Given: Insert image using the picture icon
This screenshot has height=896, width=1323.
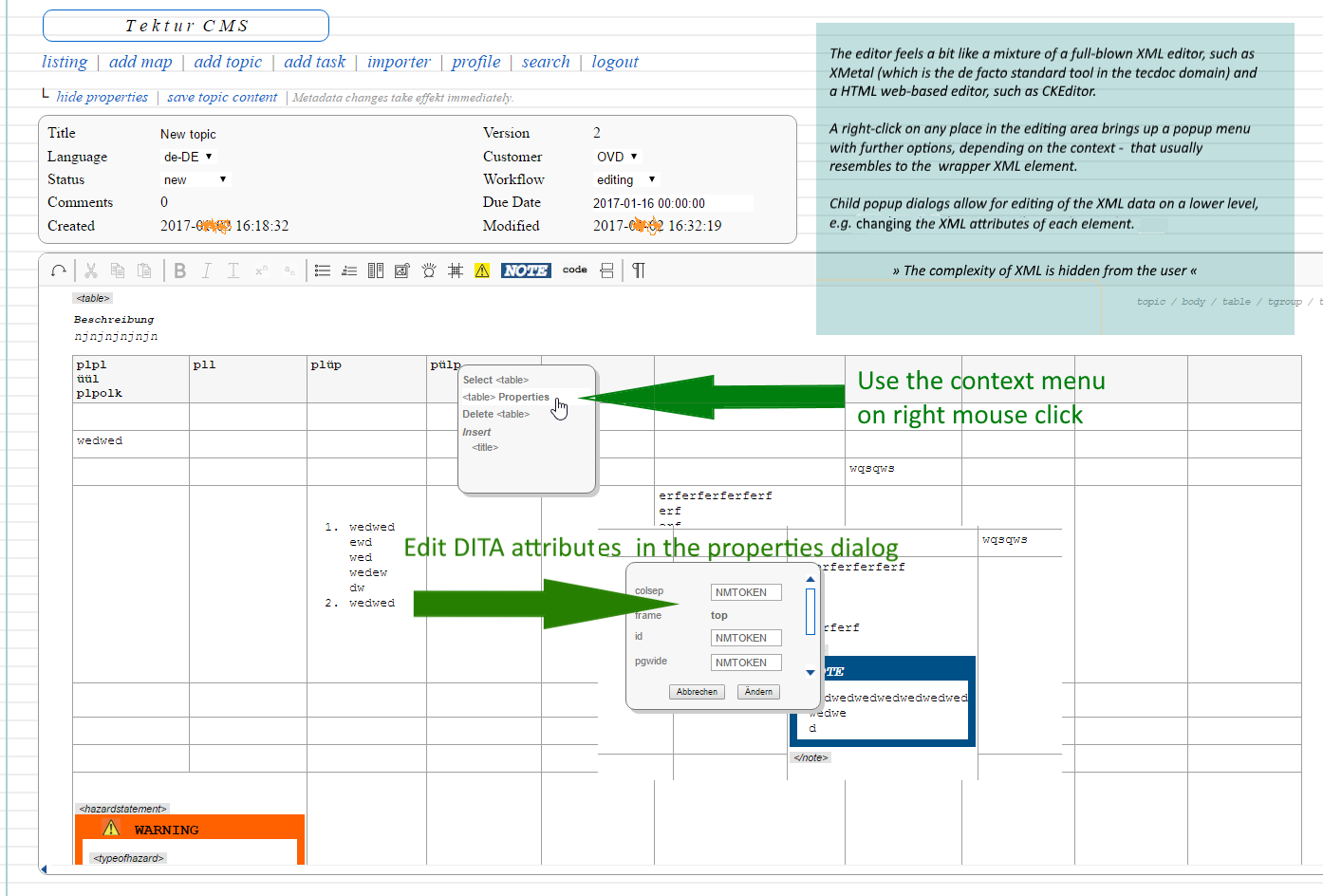Looking at the screenshot, I should 401,271.
